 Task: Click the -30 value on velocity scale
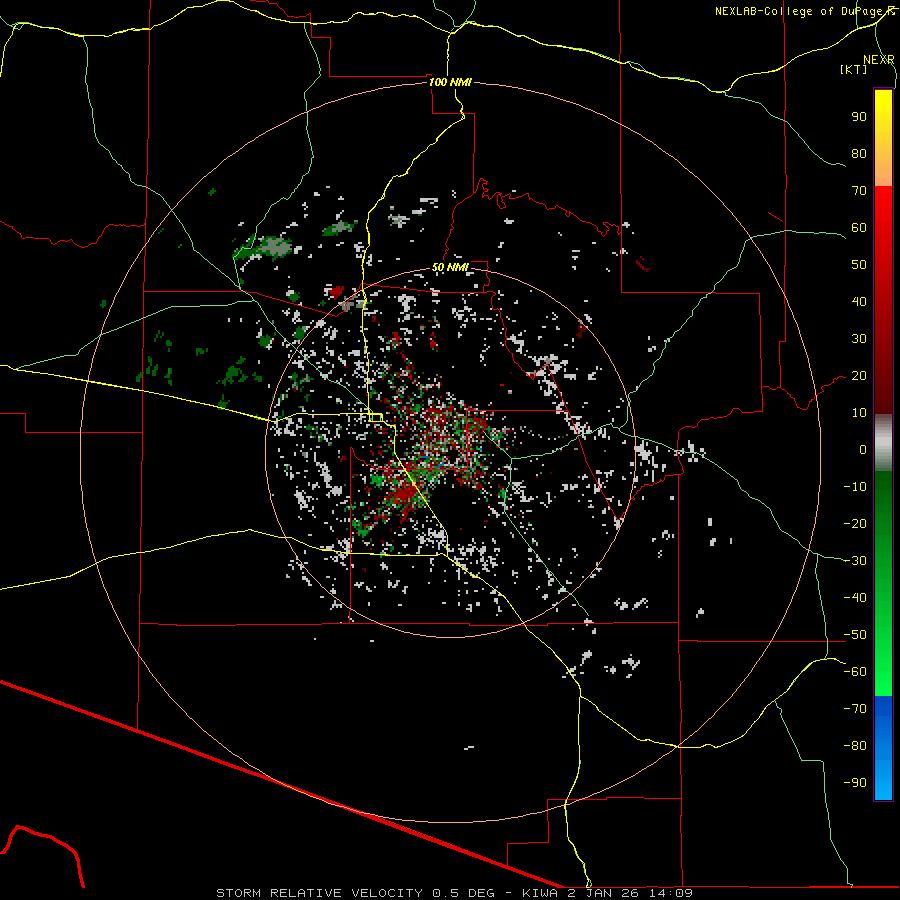click(855, 561)
